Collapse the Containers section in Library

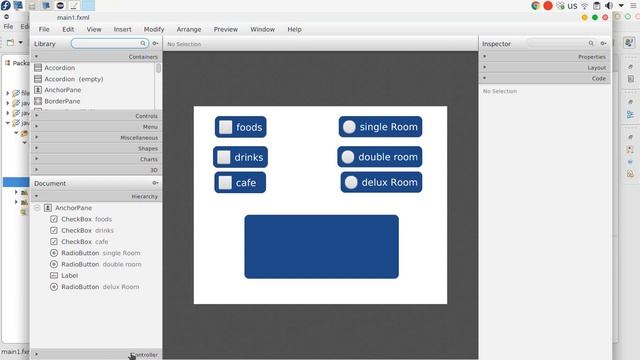(96, 57)
